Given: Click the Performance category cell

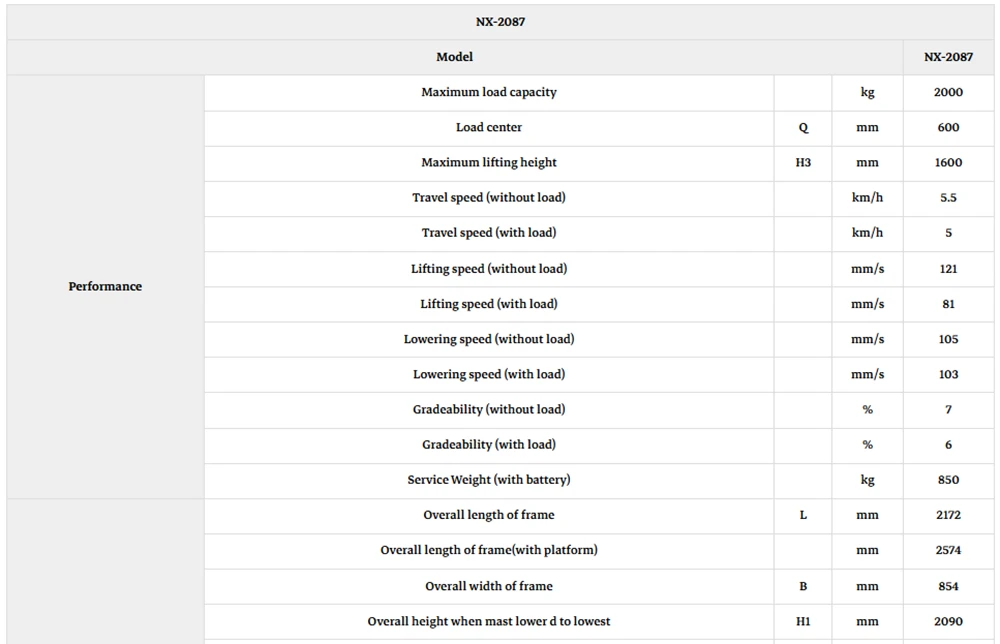Looking at the screenshot, I should pos(105,286).
